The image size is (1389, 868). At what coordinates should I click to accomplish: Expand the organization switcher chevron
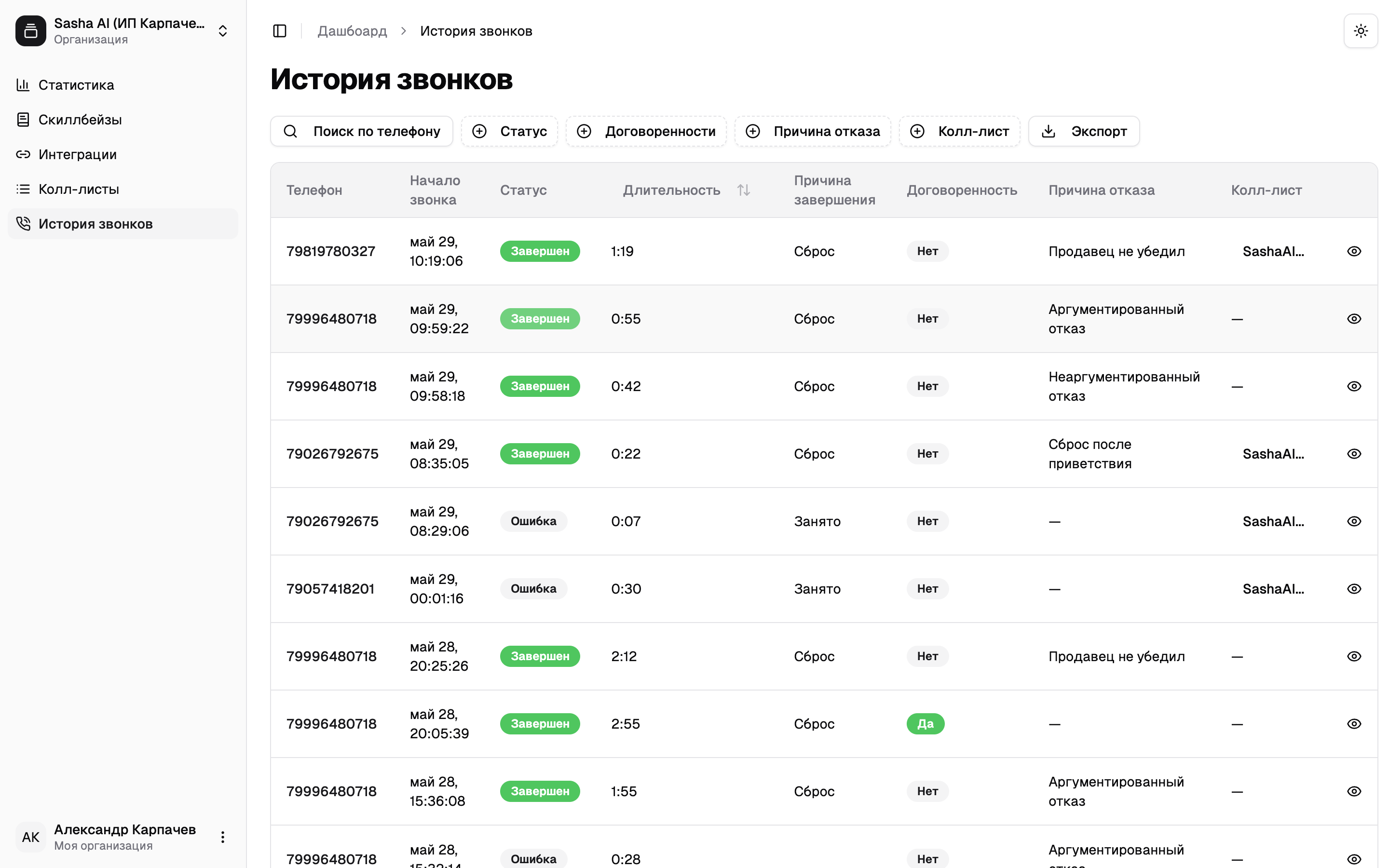pos(223,31)
